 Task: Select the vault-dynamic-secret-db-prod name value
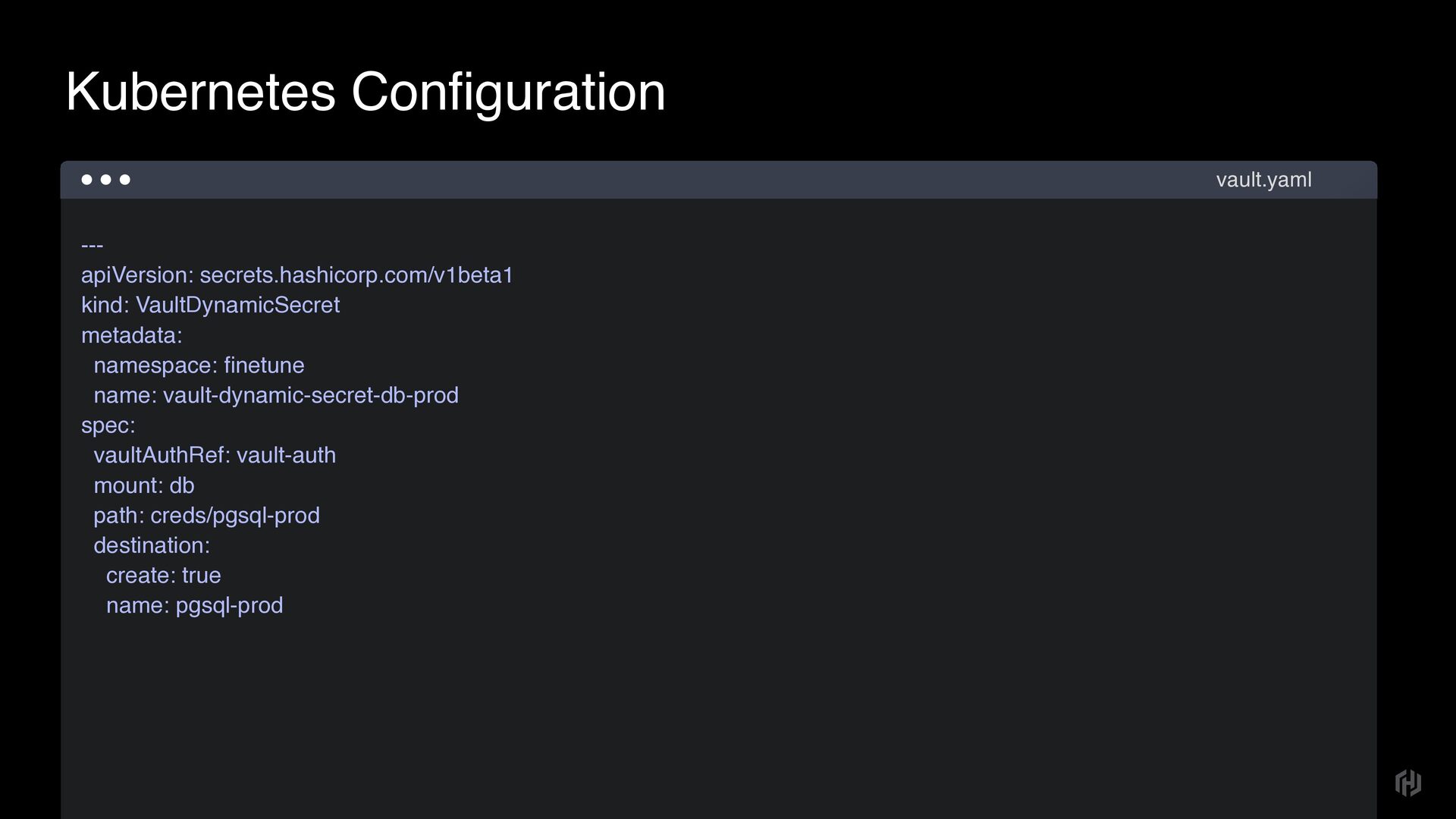(x=310, y=395)
